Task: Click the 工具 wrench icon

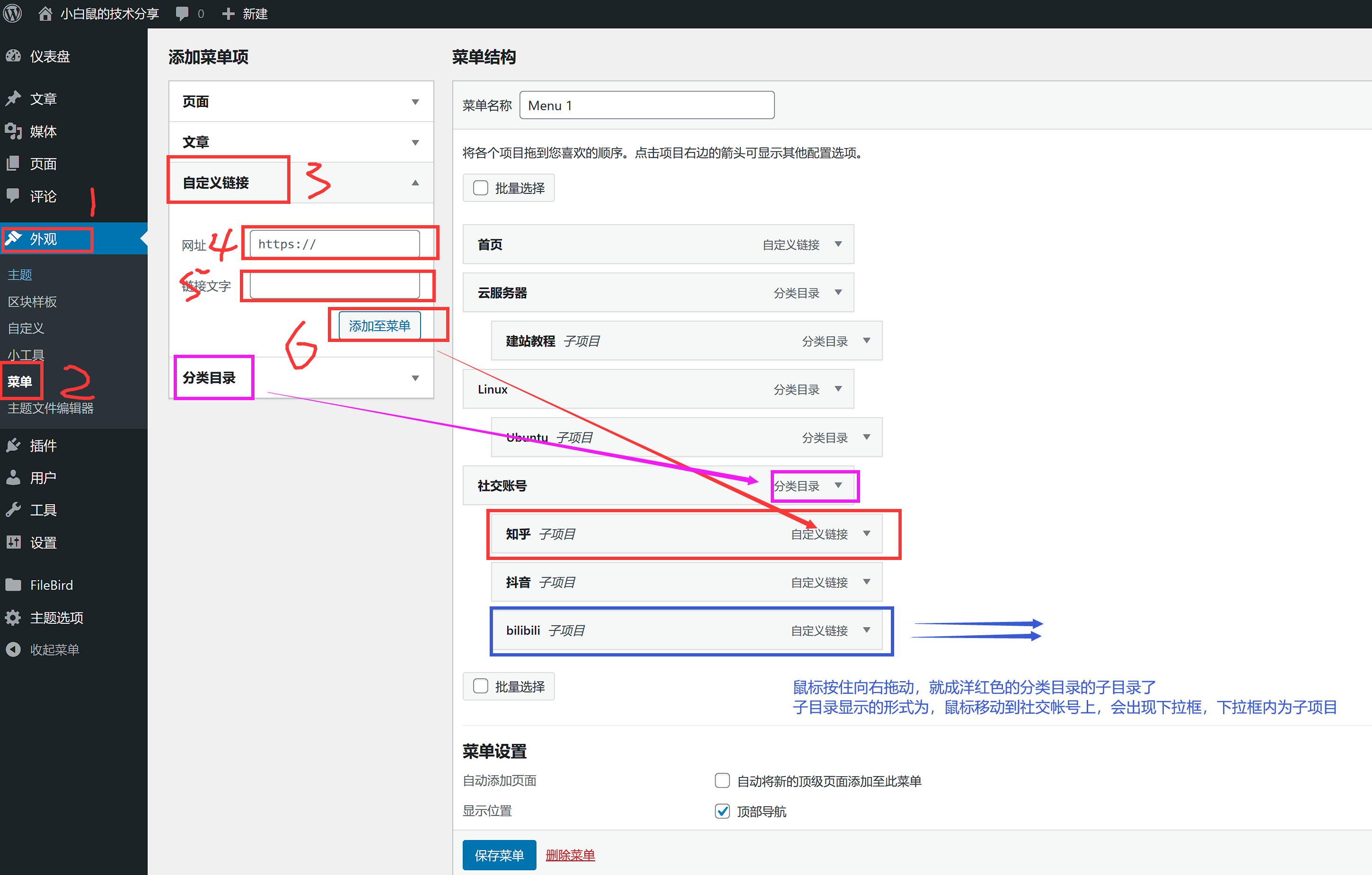Action: pos(13,509)
